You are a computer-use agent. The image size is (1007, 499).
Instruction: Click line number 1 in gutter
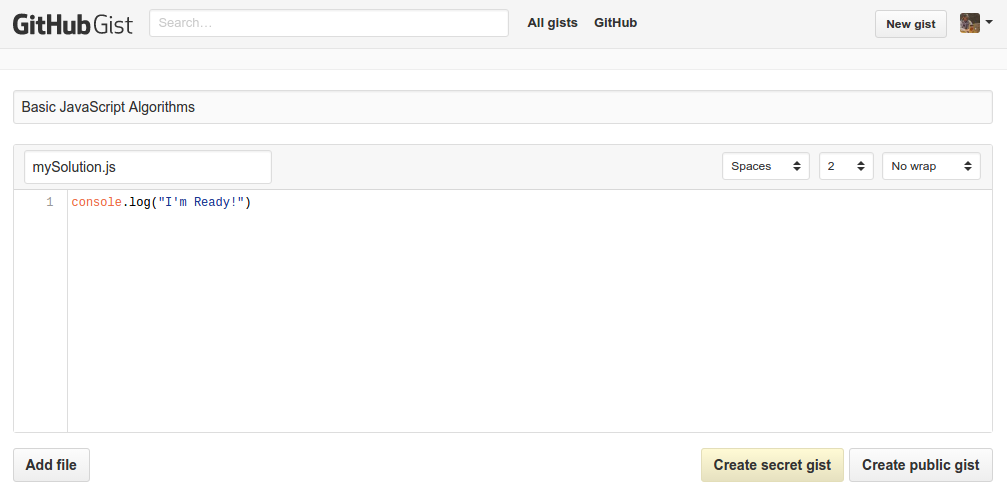click(49, 203)
